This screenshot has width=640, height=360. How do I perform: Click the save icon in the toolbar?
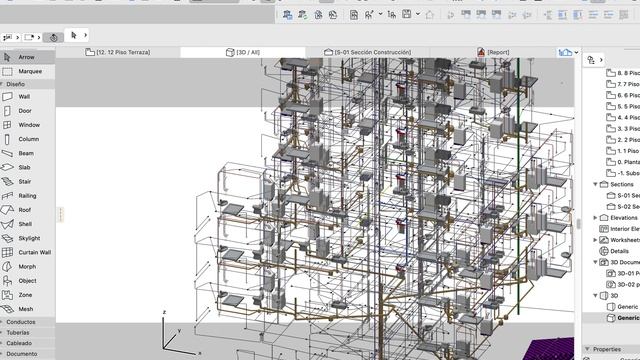pos(407,14)
